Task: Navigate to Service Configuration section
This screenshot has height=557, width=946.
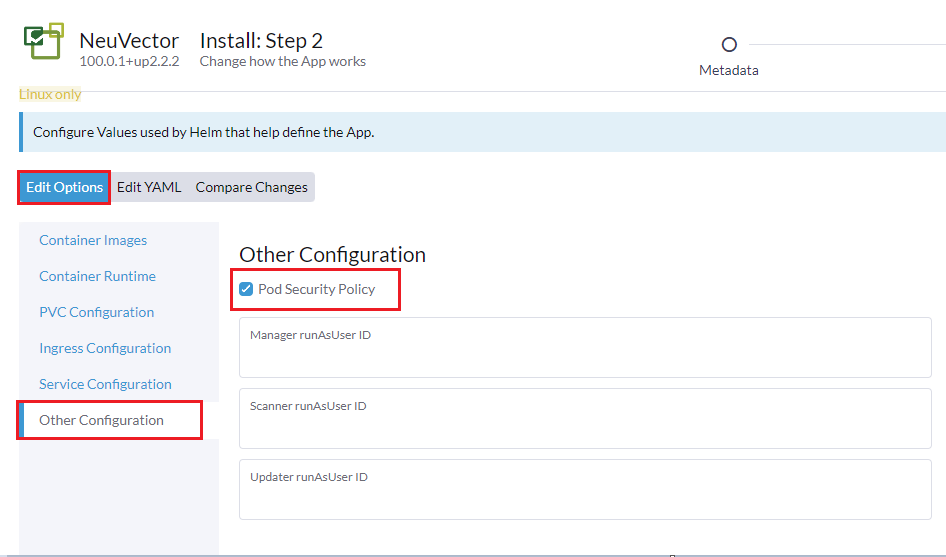Action: click(x=105, y=384)
